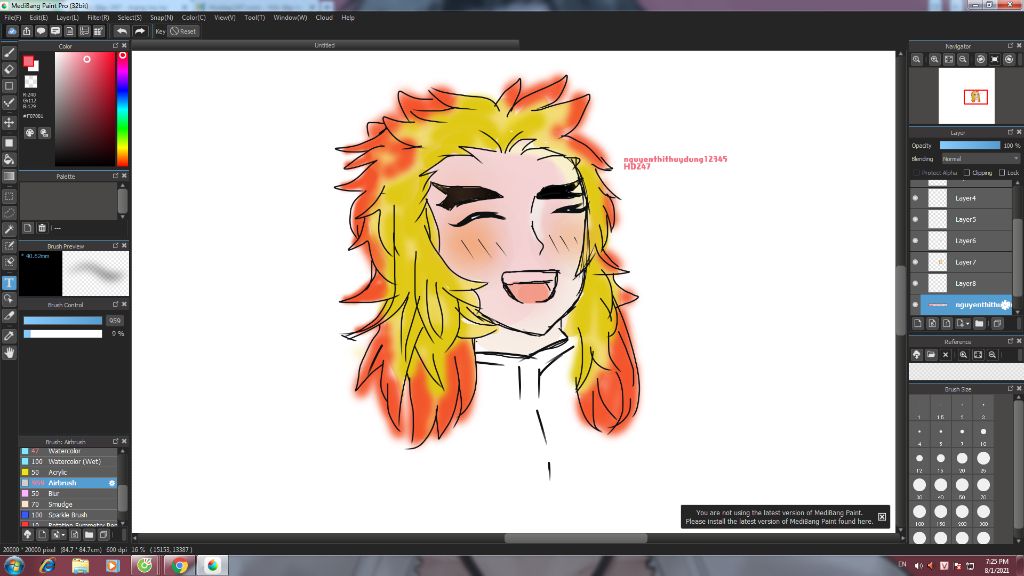Toggle visibility of nguyenthithu text layer
This screenshot has width=1024, height=576.
point(915,304)
